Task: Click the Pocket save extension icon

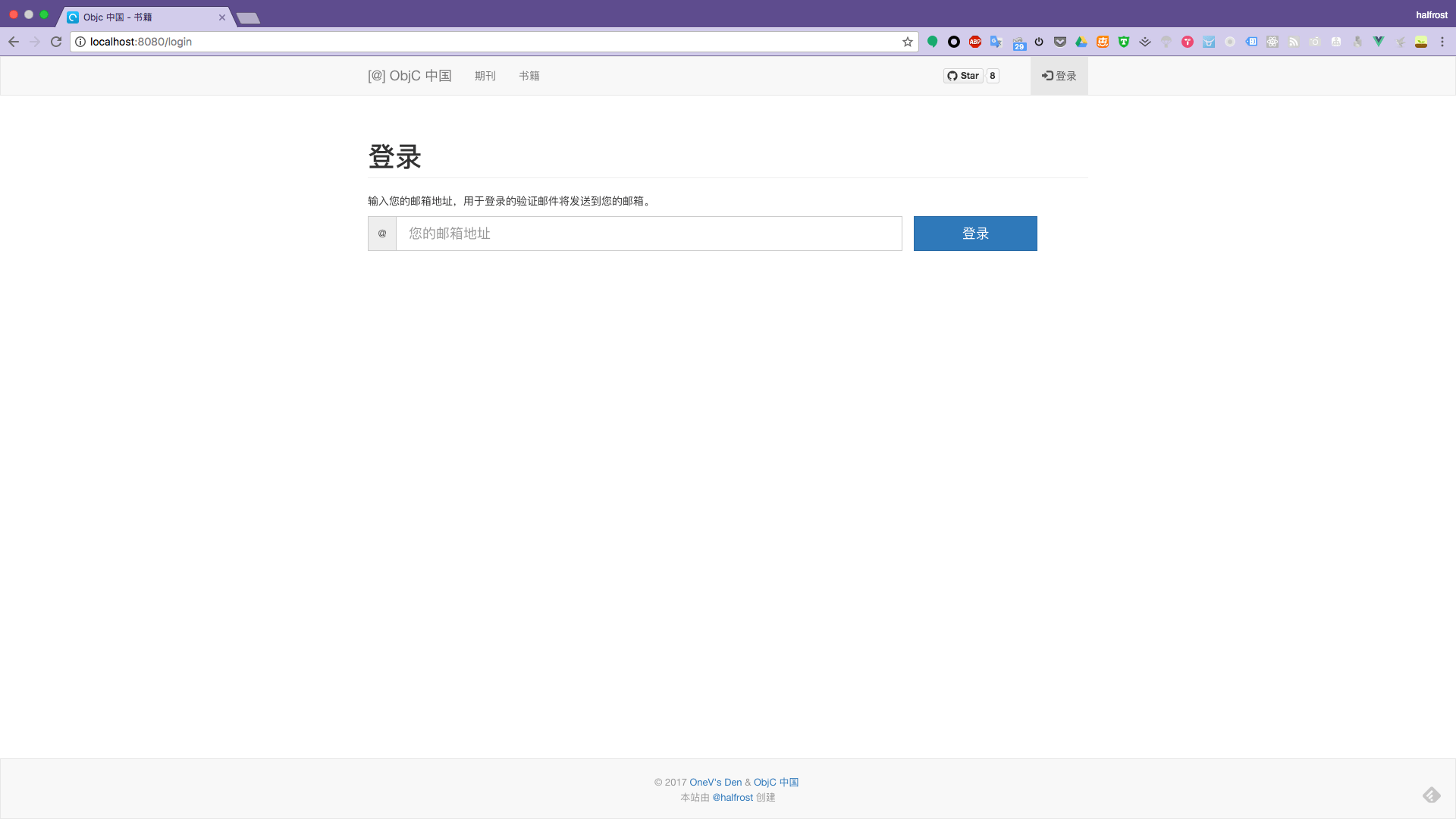Action: (1060, 42)
